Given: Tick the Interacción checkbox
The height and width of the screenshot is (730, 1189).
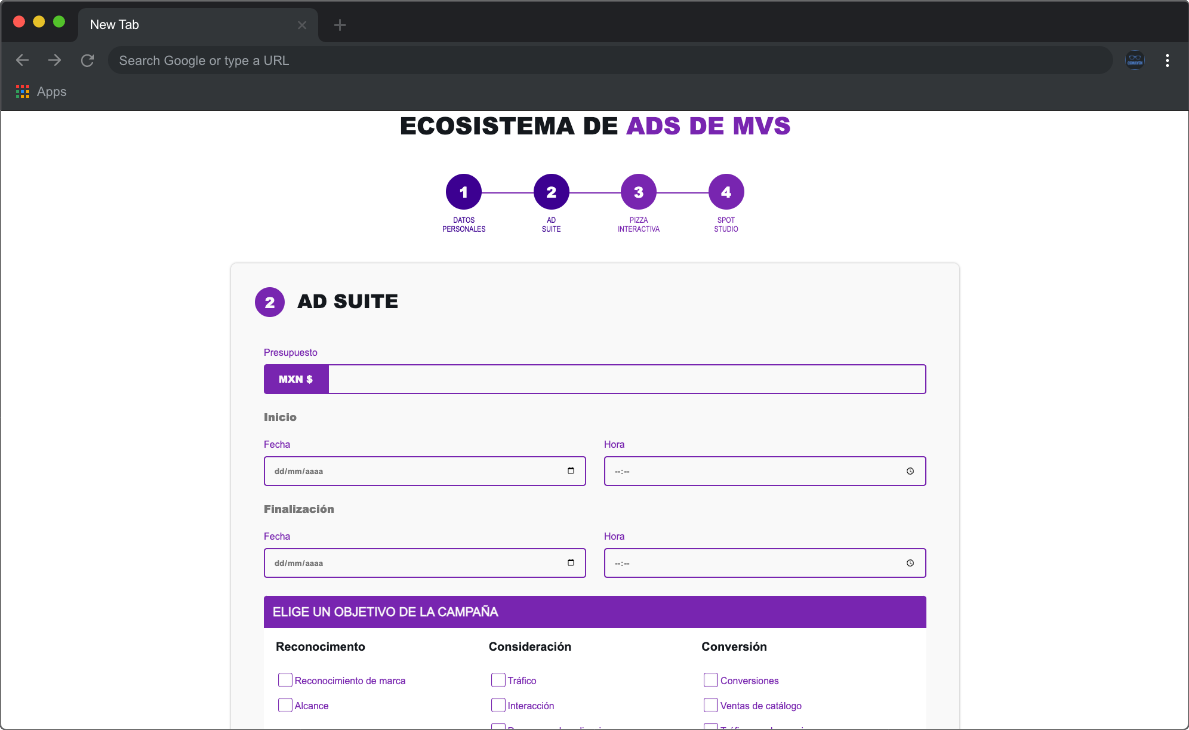Looking at the screenshot, I should [x=498, y=705].
